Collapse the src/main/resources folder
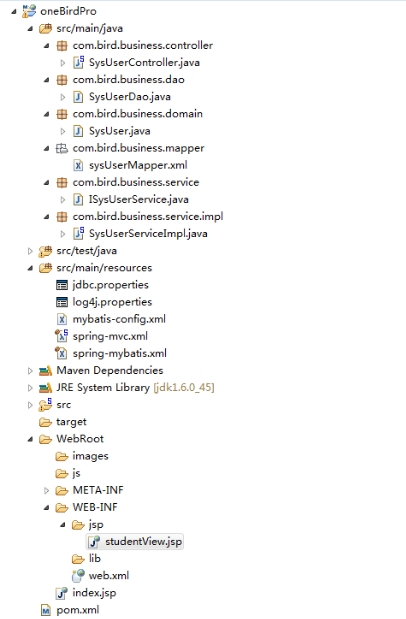 pyautogui.click(x=30, y=268)
